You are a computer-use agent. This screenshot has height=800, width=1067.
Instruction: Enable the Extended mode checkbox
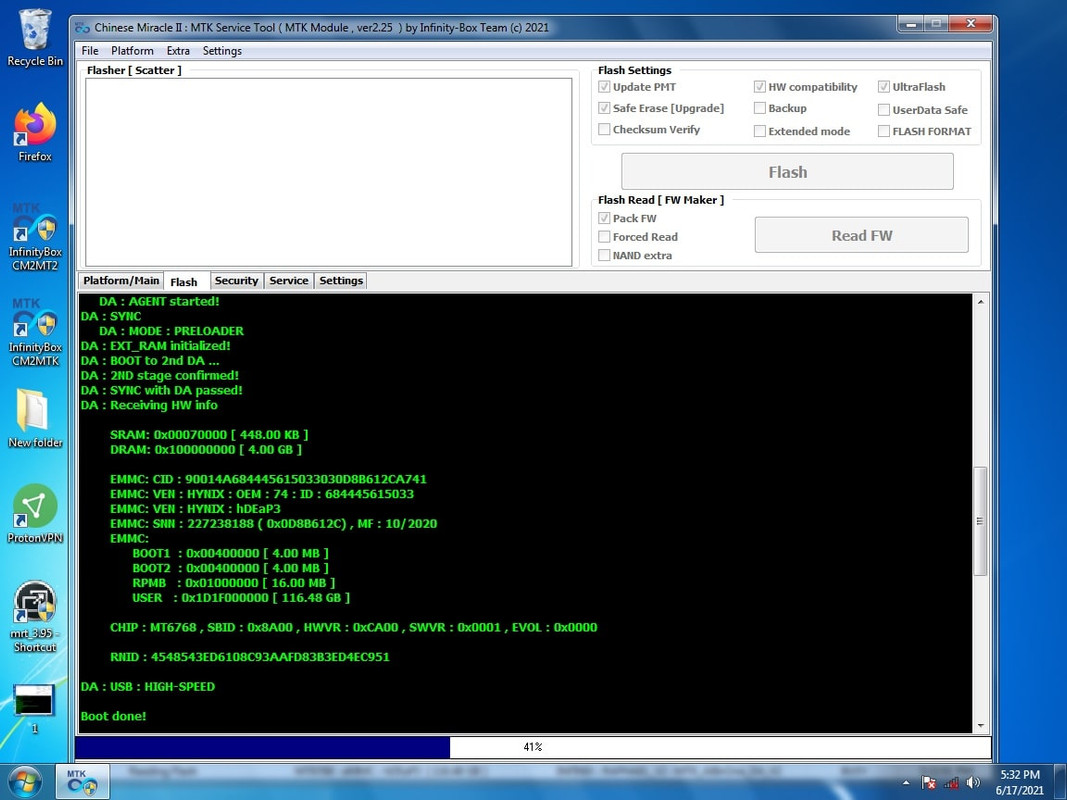pyautogui.click(x=760, y=131)
